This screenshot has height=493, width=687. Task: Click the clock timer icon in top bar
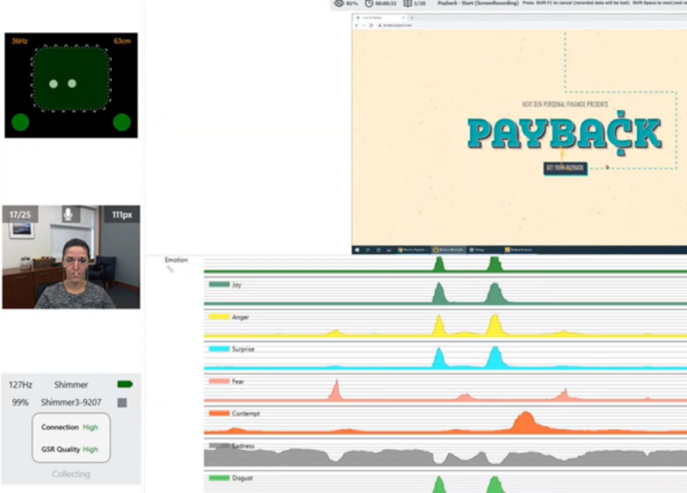pyautogui.click(x=369, y=4)
